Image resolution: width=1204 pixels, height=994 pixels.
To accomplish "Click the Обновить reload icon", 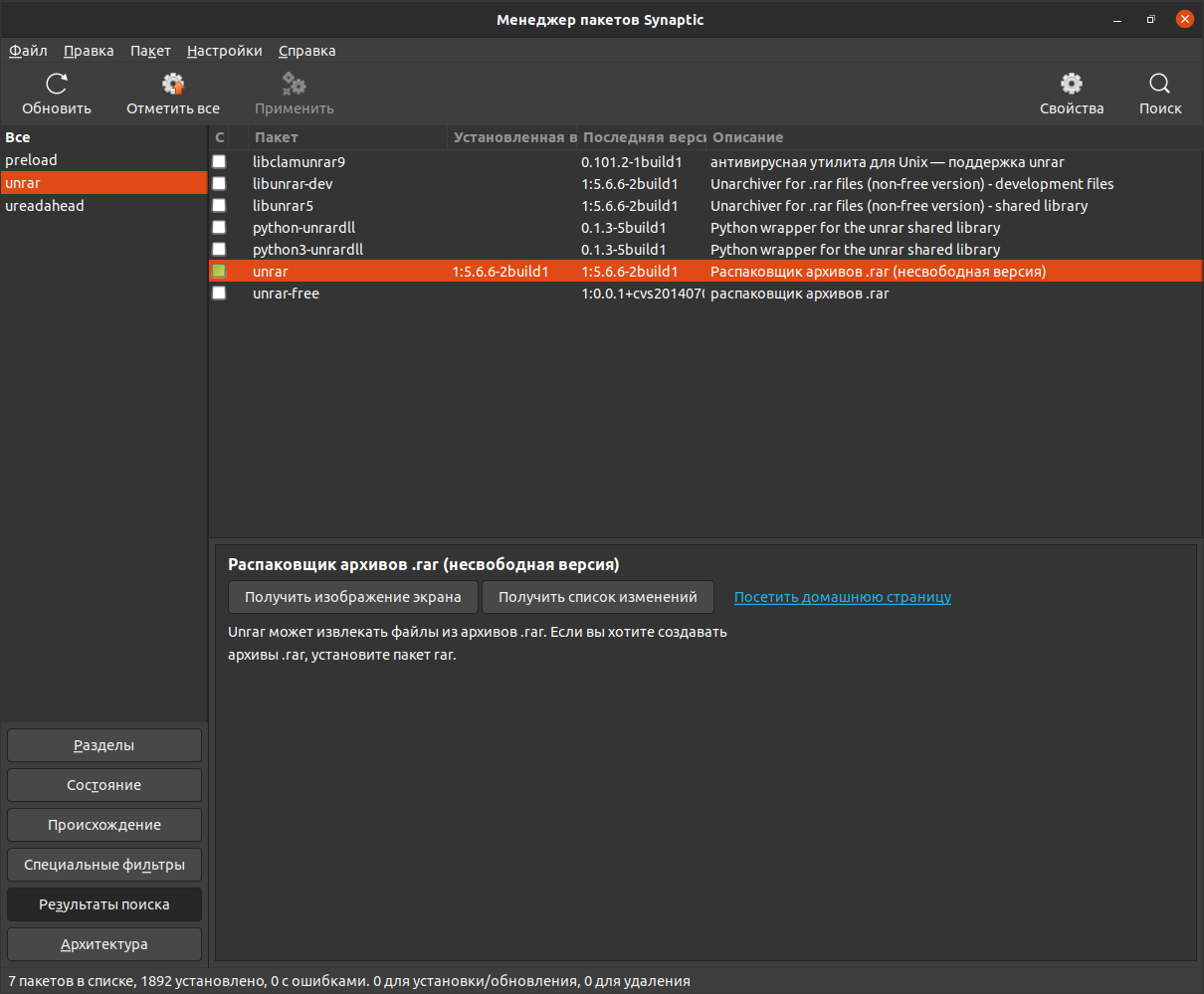I will [57, 84].
